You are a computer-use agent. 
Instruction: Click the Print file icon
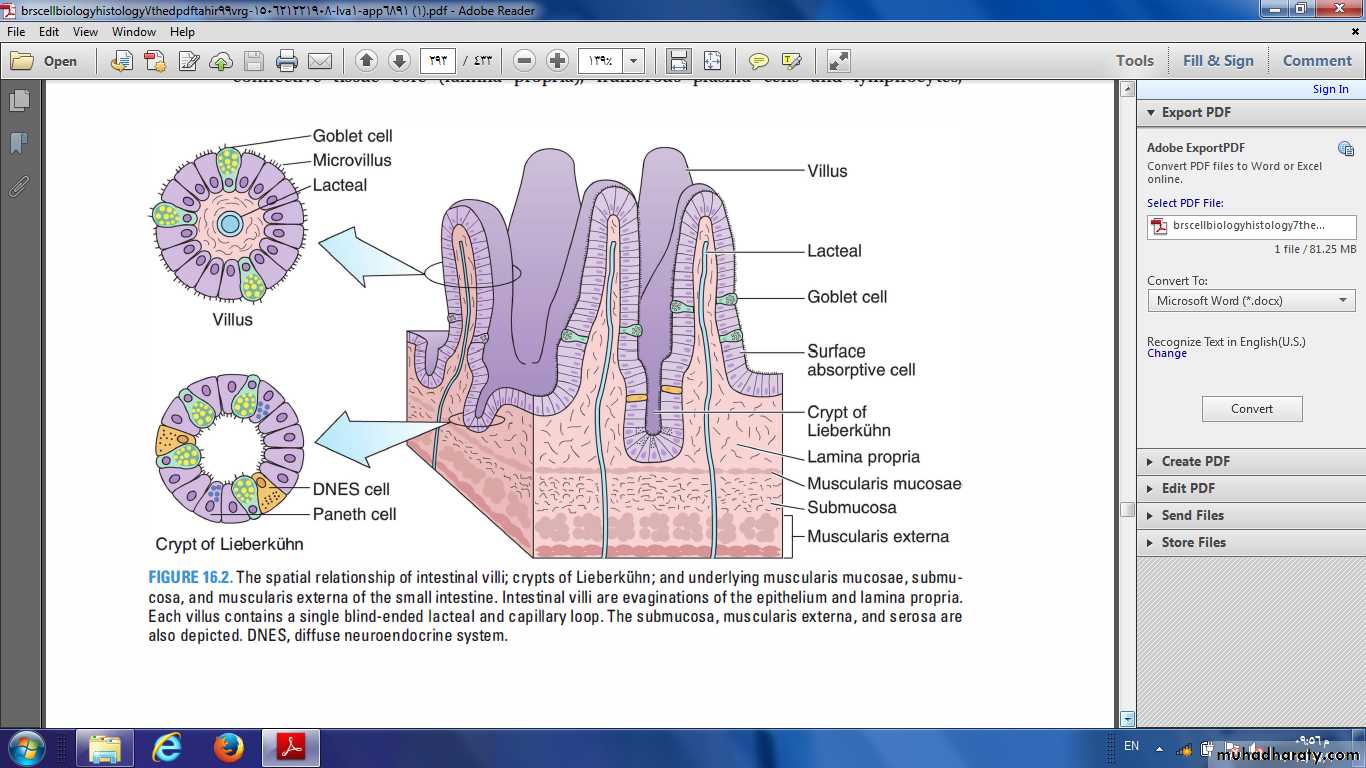287,61
